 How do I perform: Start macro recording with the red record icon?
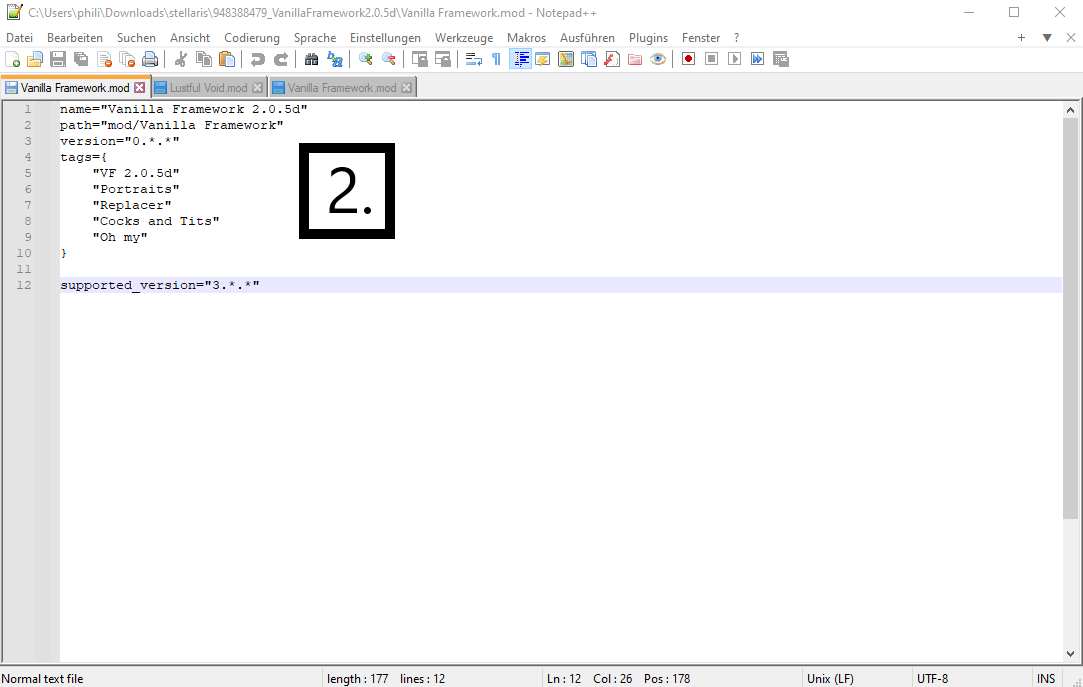[x=688, y=59]
